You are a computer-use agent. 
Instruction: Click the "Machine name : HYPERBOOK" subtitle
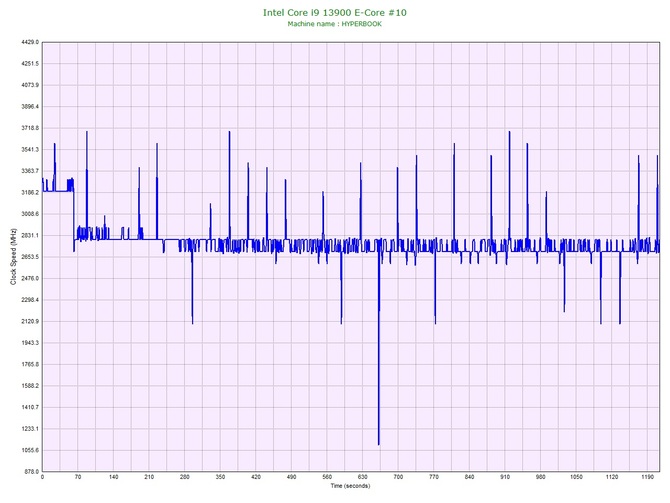[335, 24]
